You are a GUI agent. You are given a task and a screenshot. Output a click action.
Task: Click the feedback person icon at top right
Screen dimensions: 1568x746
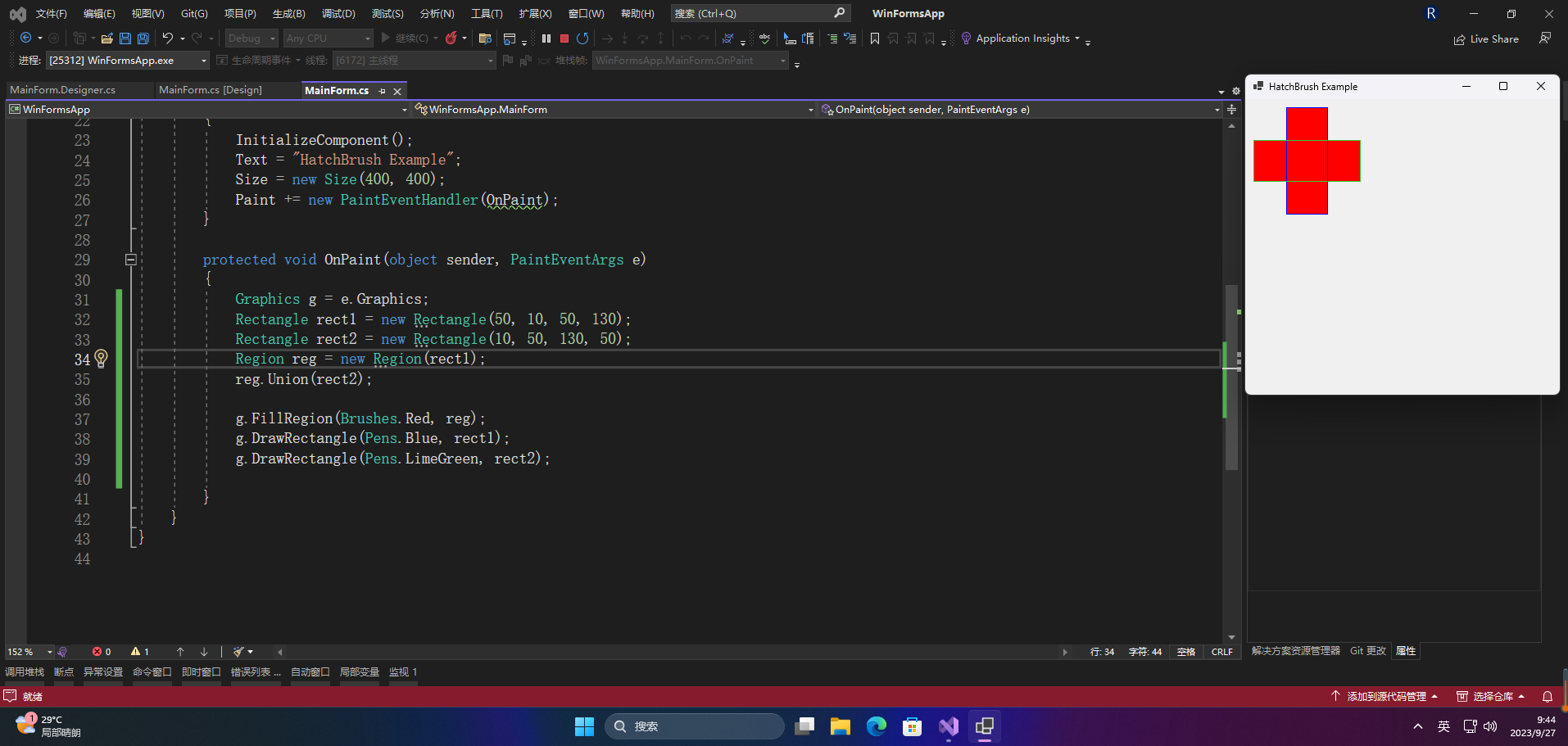pyautogui.click(x=1544, y=38)
